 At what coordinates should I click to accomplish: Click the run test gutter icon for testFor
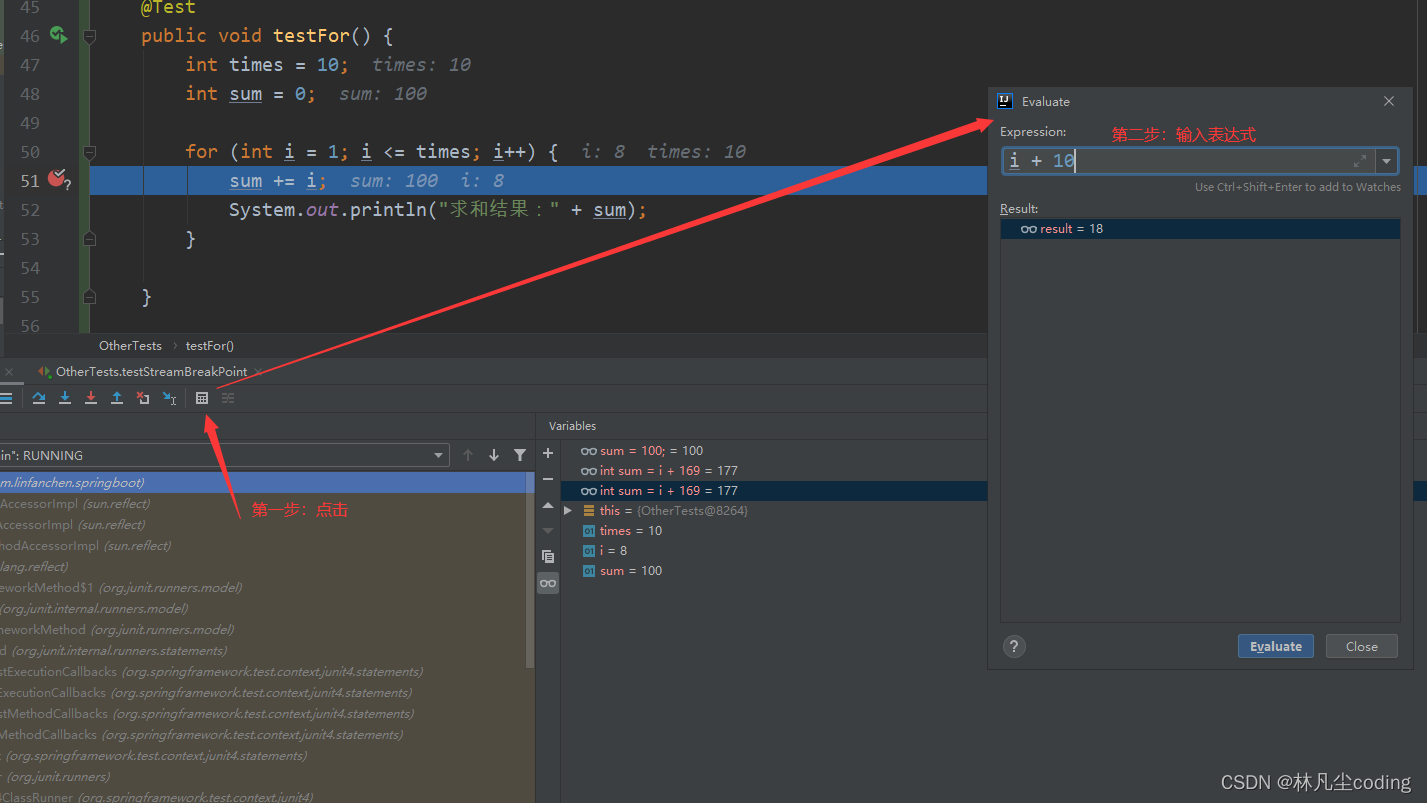59,35
